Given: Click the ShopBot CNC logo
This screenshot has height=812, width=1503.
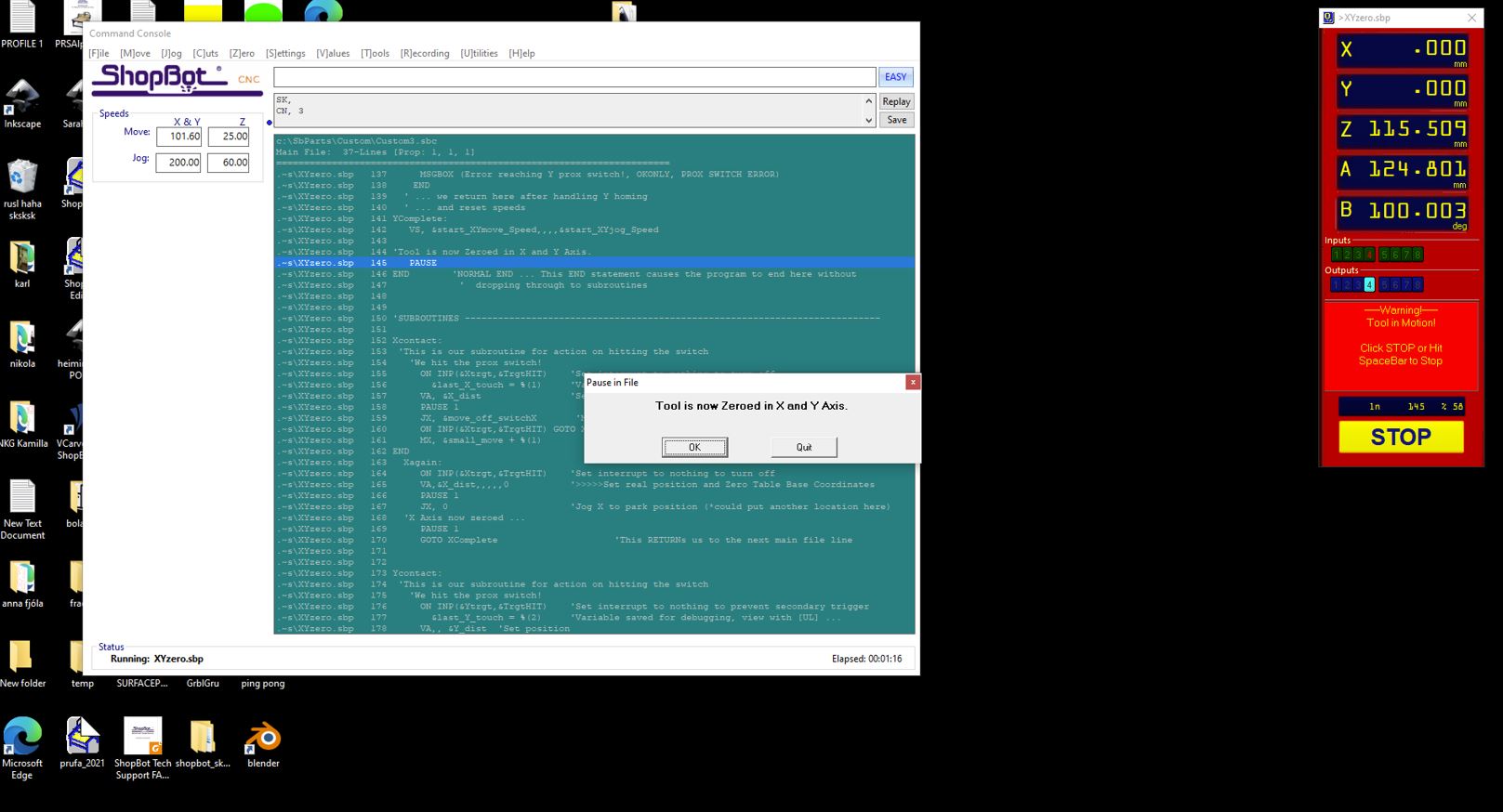Looking at the screenshot, I should pos(177,79).
